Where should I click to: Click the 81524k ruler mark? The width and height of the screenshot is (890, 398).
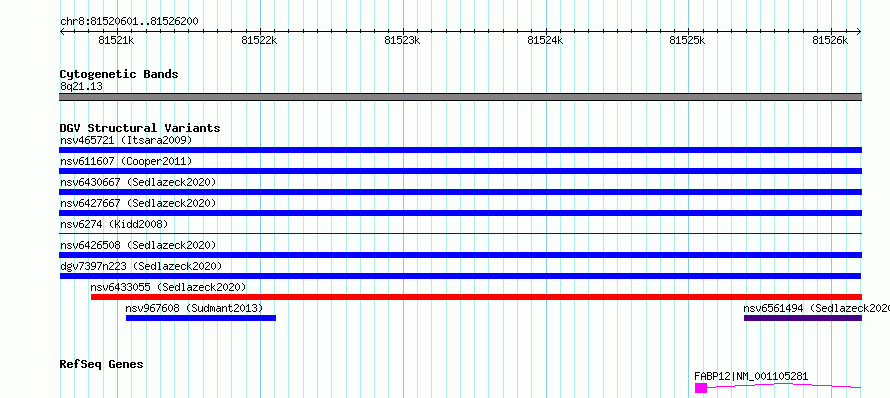[x=545, y=40]
